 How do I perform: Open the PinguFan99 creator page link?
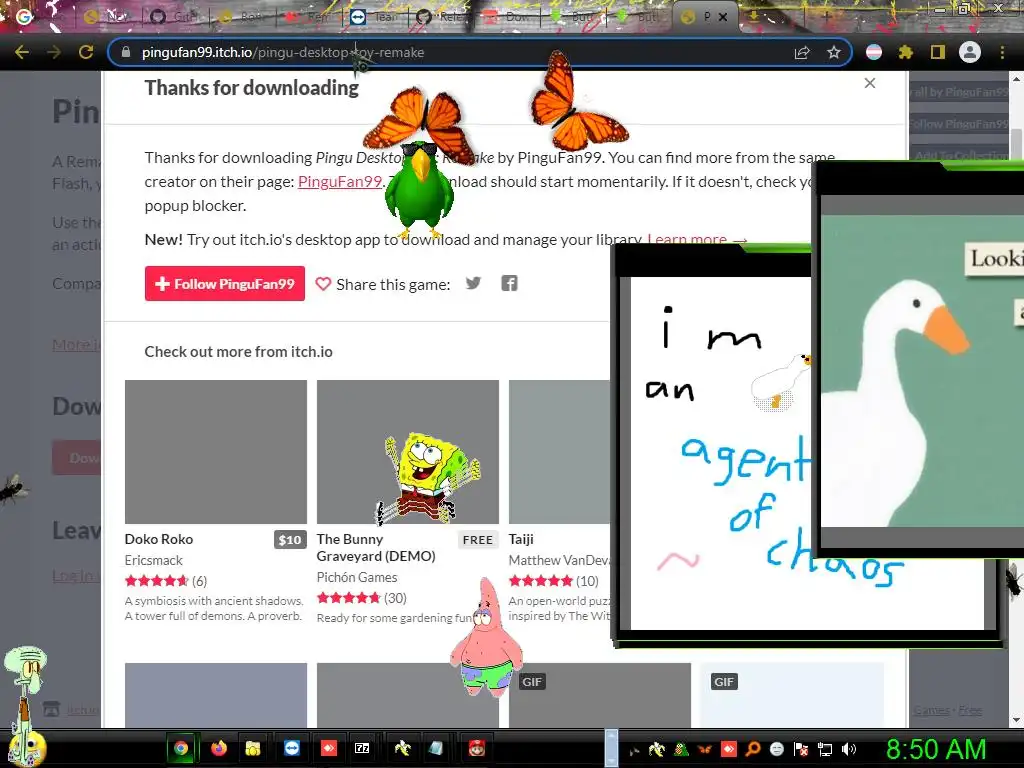click(340, 182)
